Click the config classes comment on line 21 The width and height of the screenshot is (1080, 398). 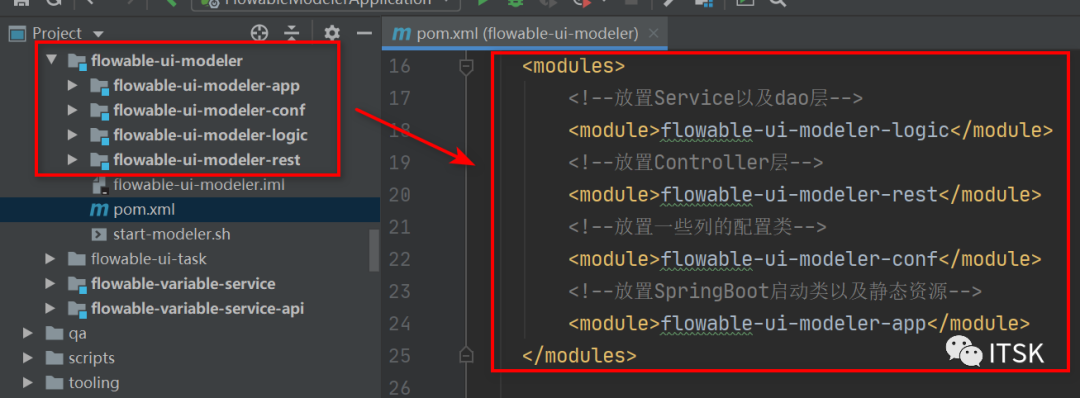[698, 227]
